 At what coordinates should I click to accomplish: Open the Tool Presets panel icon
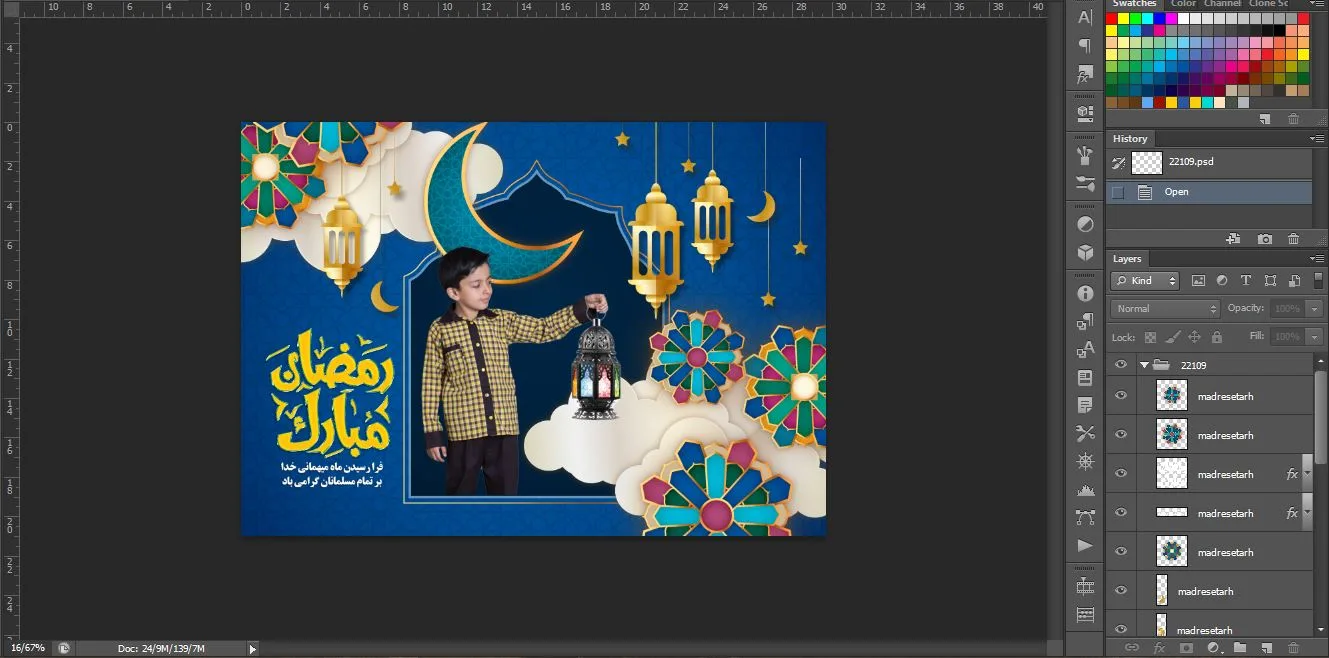point(1085,433)
